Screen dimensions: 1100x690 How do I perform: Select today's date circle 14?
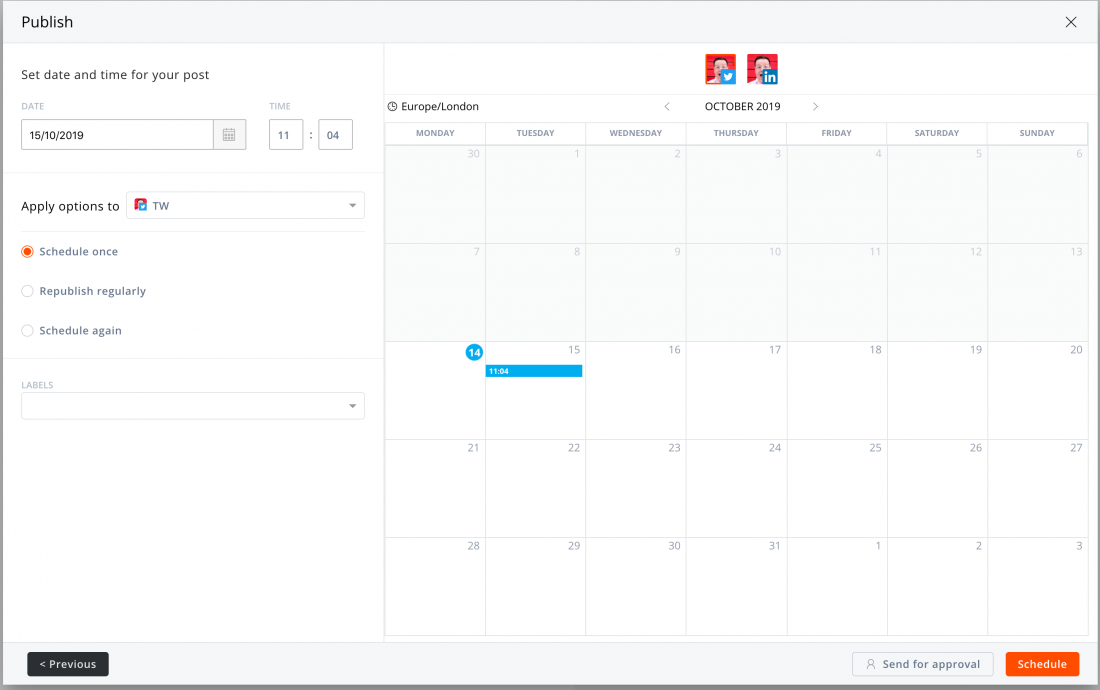pos(474,352)
